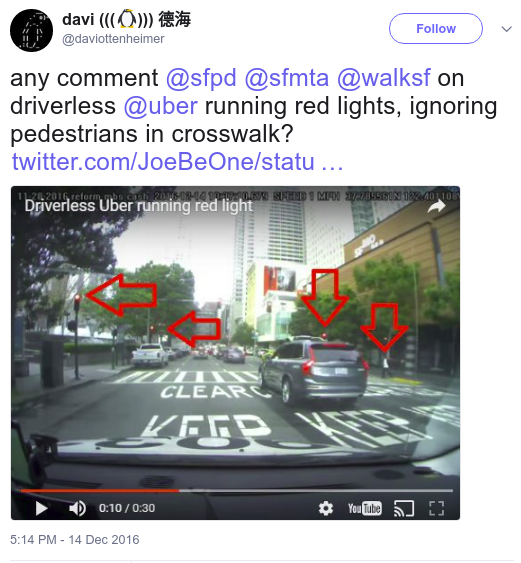Open the tweet timestamp 14 Dec 2016
Viewport: 521px width, 563px height.
tap(75, 540)
